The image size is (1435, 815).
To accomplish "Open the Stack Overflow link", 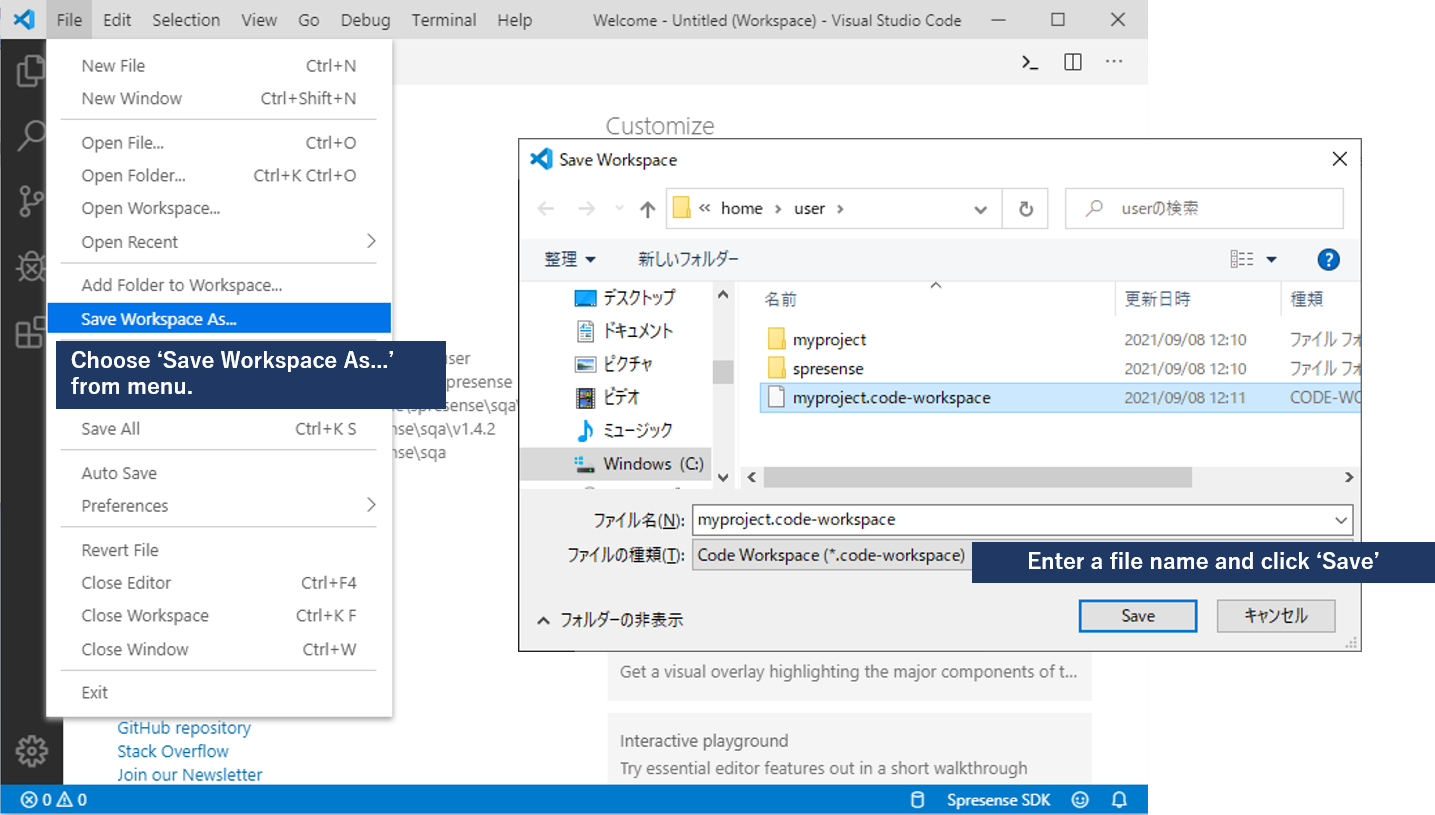I will (x=172, y=750).
